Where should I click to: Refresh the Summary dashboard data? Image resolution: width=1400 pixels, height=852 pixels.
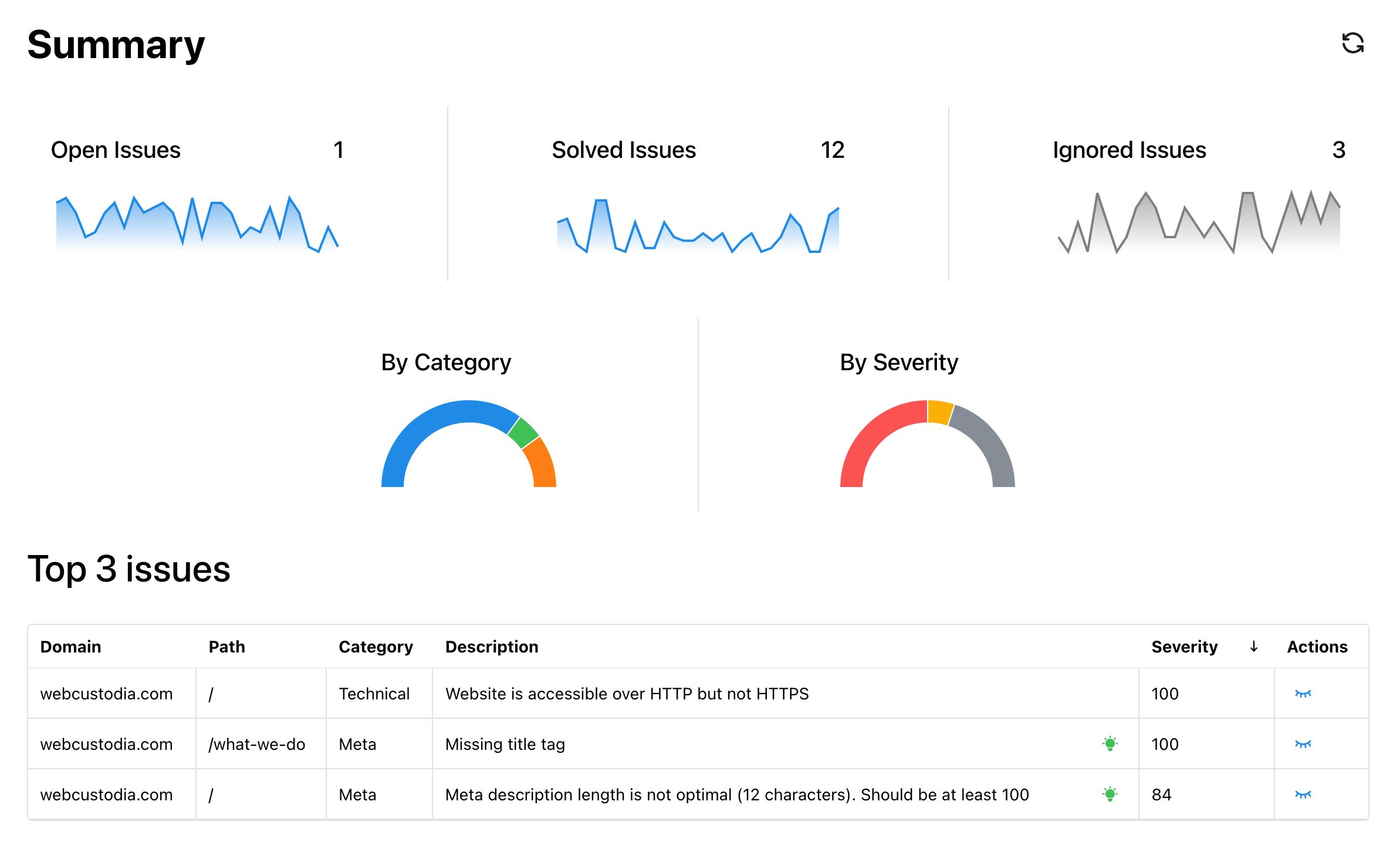click(1353, 43)
